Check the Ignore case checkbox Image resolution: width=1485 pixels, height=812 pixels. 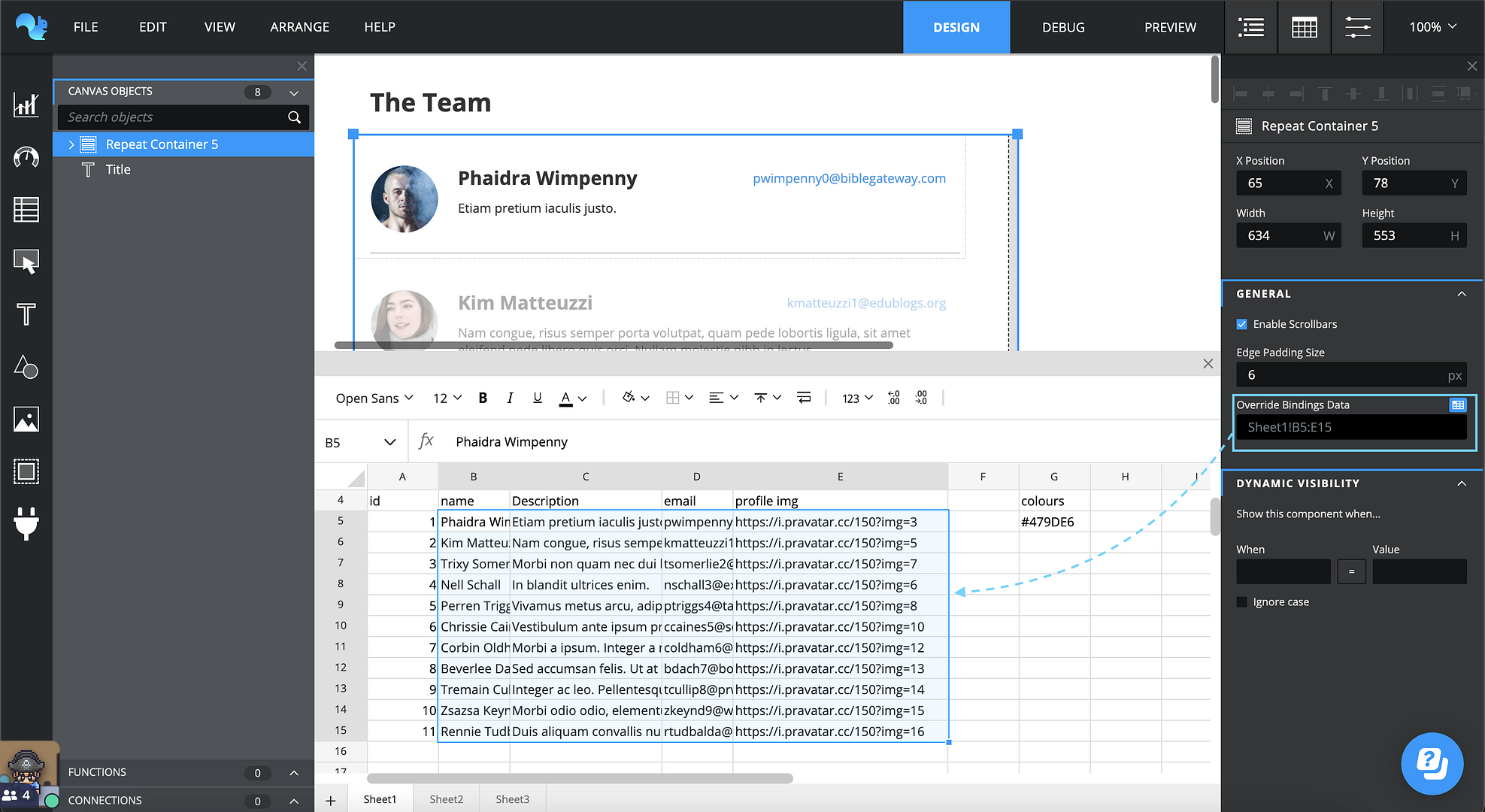coord(1242,602)
